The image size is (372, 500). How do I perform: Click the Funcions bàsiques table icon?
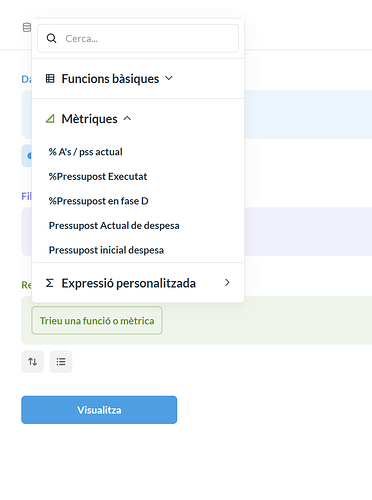[50, 79]
